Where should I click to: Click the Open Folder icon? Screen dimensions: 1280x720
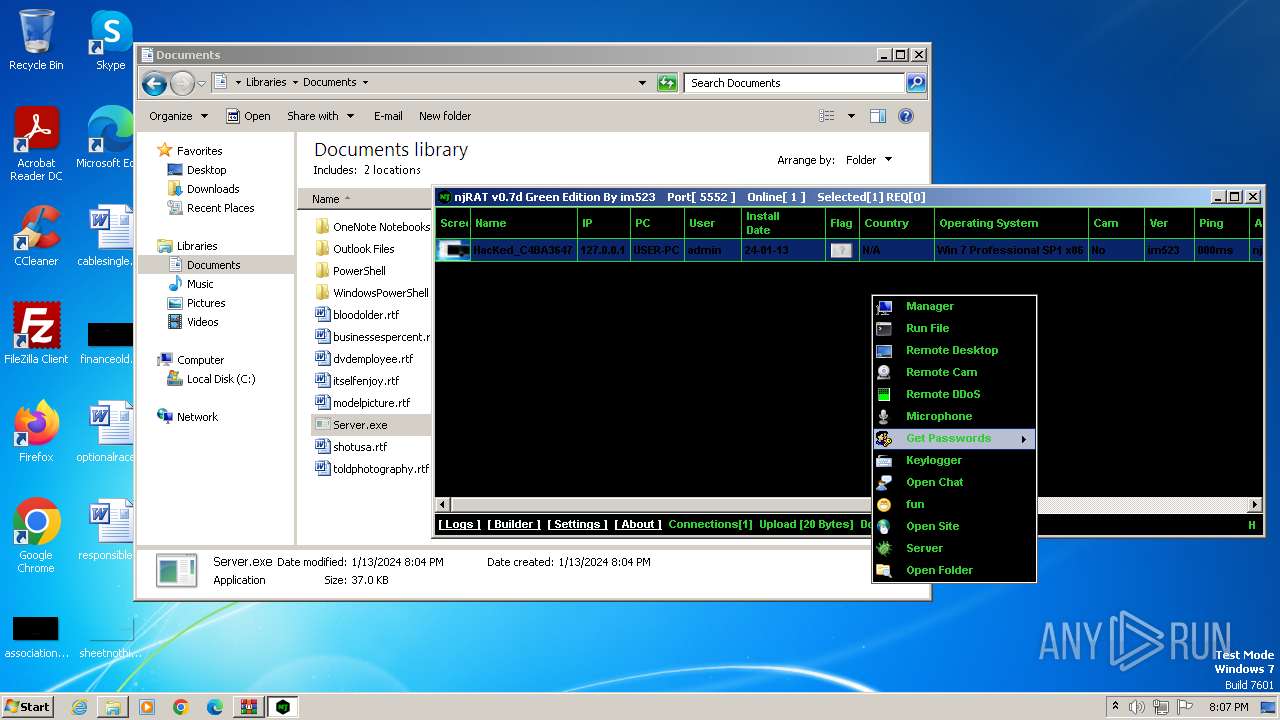click(884, 570)
